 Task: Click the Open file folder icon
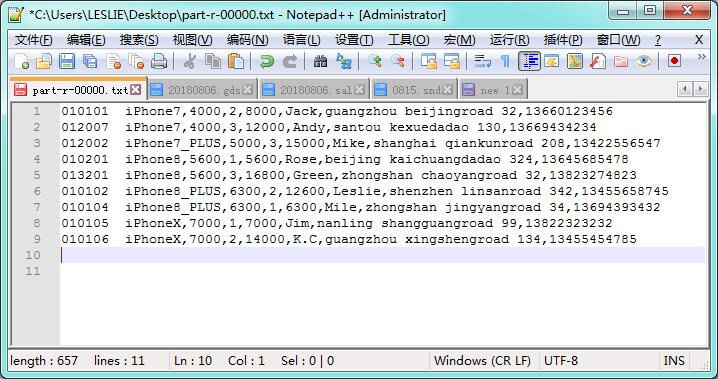point(44,61)
